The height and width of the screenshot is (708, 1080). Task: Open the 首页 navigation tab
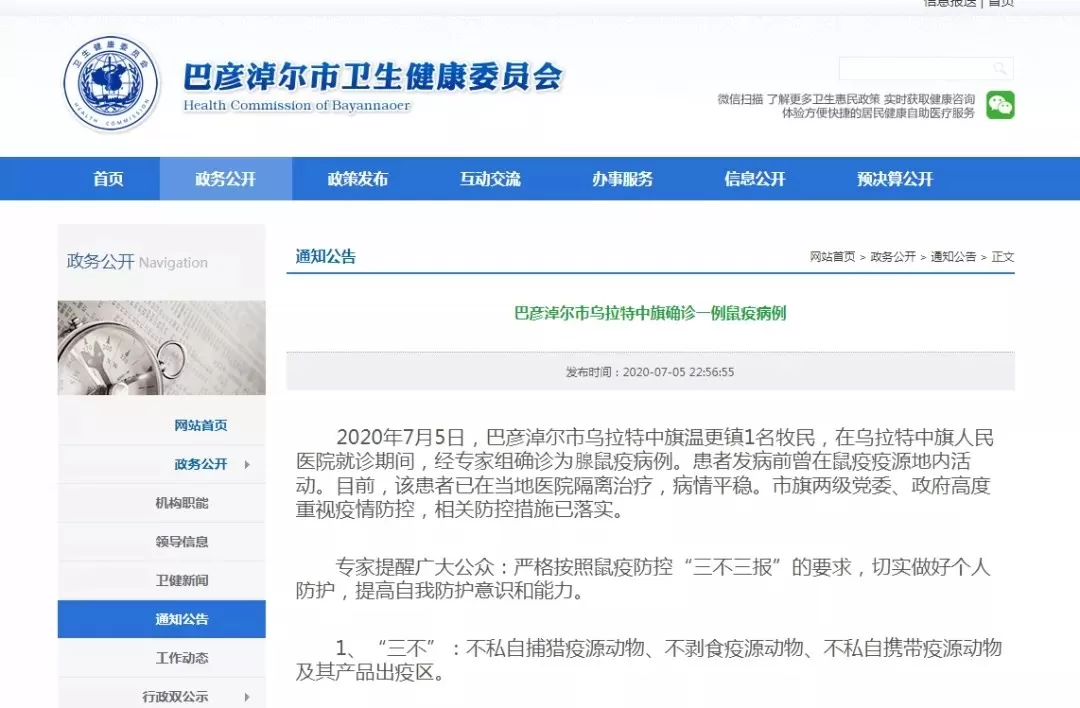pos(109,179)
